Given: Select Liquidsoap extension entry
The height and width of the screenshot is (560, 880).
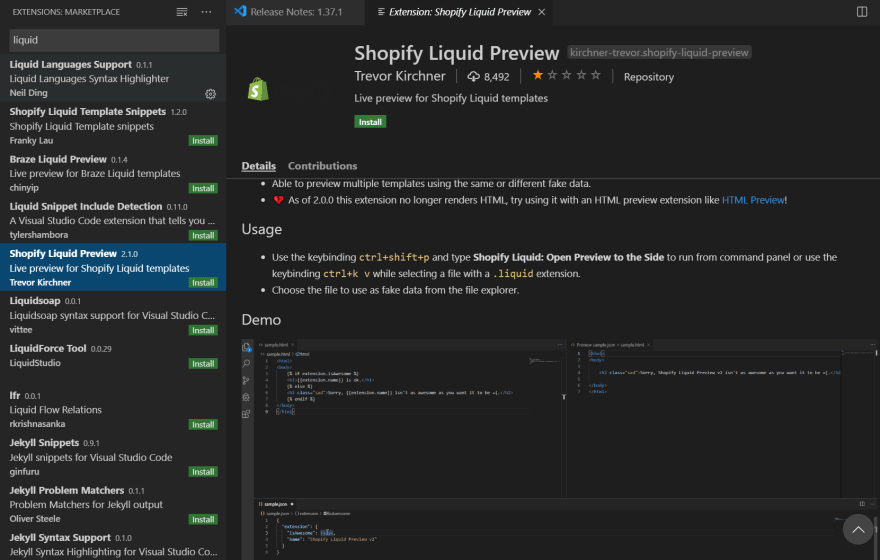Looking at the screenshot, I should click(x=113, y=315).
